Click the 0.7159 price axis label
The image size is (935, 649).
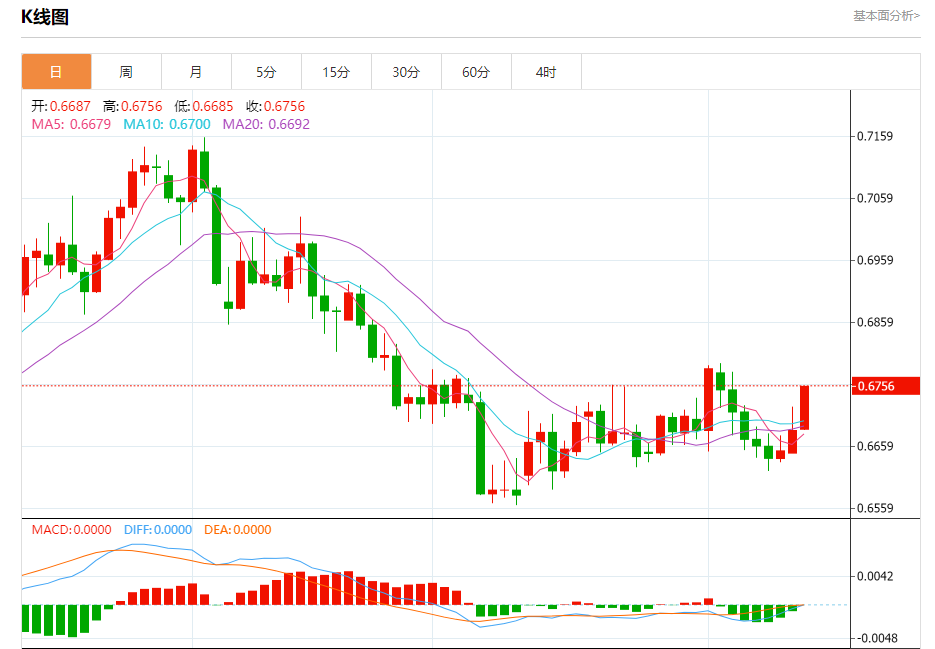tap(875, 136)
